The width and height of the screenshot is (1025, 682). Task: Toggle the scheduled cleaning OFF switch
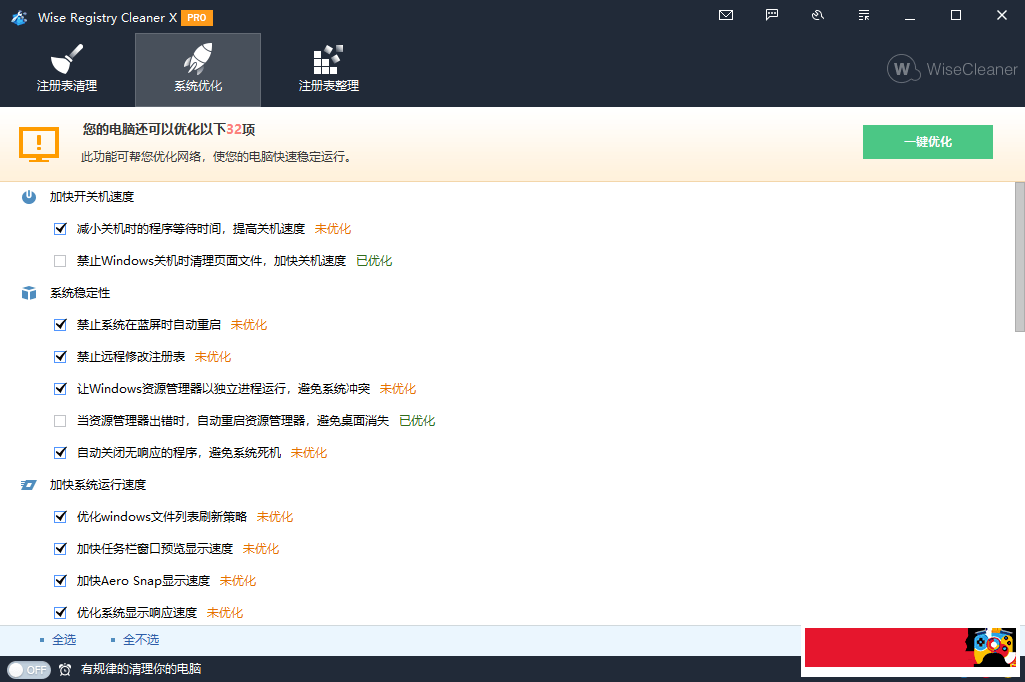point(28,669)
